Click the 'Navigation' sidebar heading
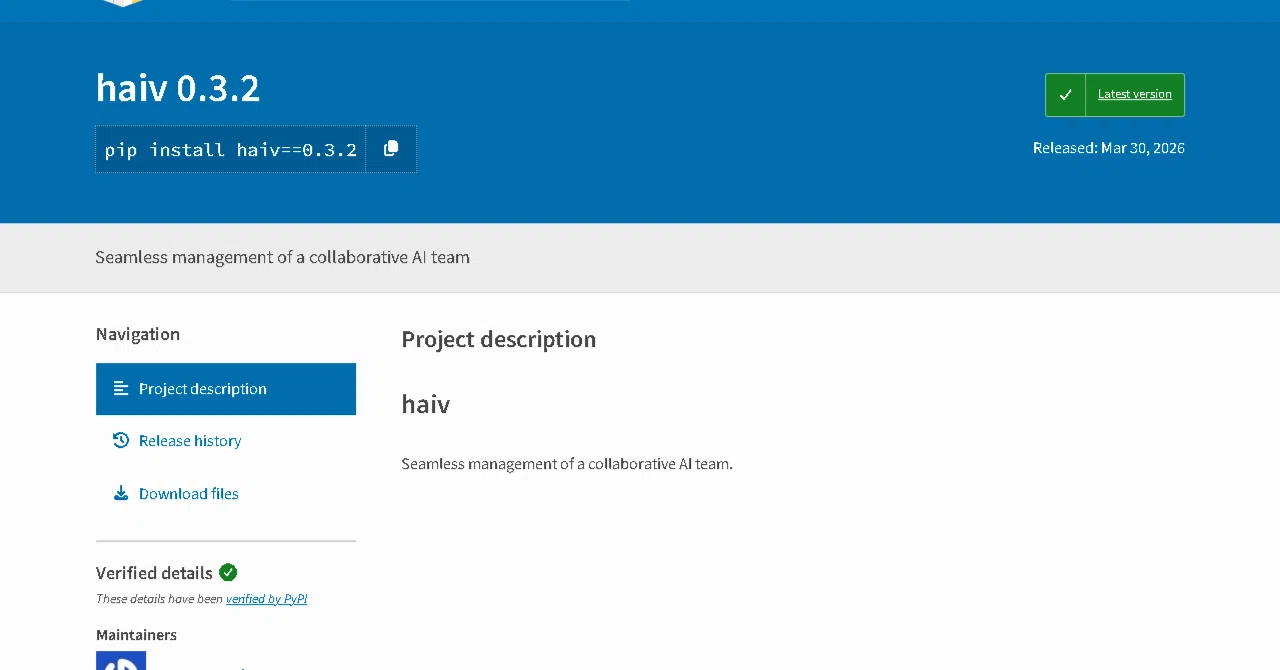The image size is (1280, 670). (x=138, y=334)
